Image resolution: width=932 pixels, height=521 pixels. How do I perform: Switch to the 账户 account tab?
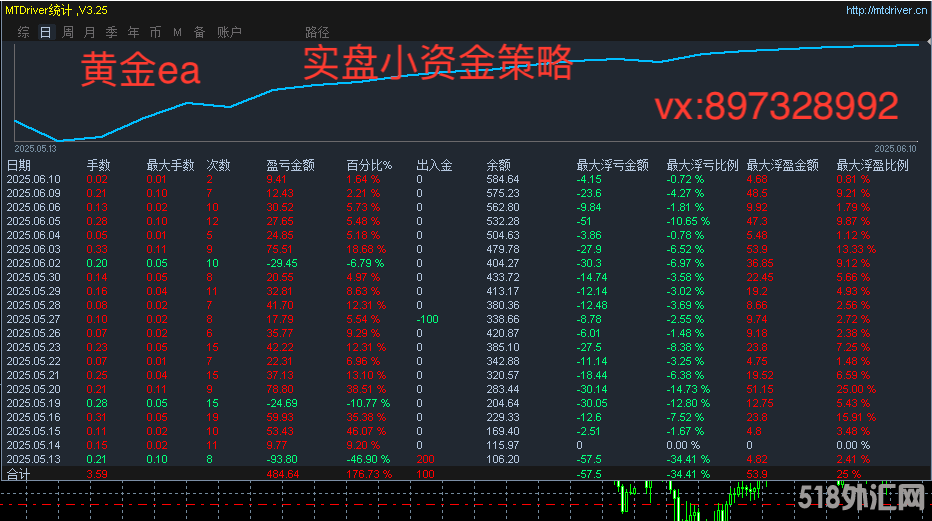229,32
